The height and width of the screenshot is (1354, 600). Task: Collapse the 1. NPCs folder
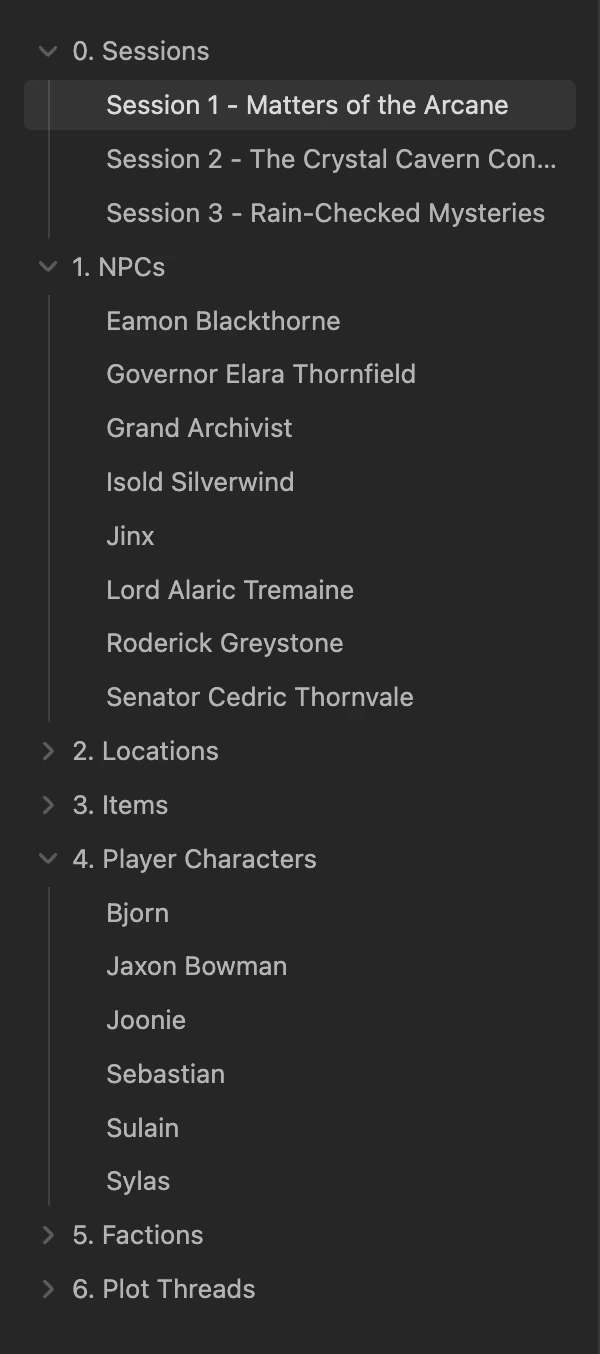point(48,267)
